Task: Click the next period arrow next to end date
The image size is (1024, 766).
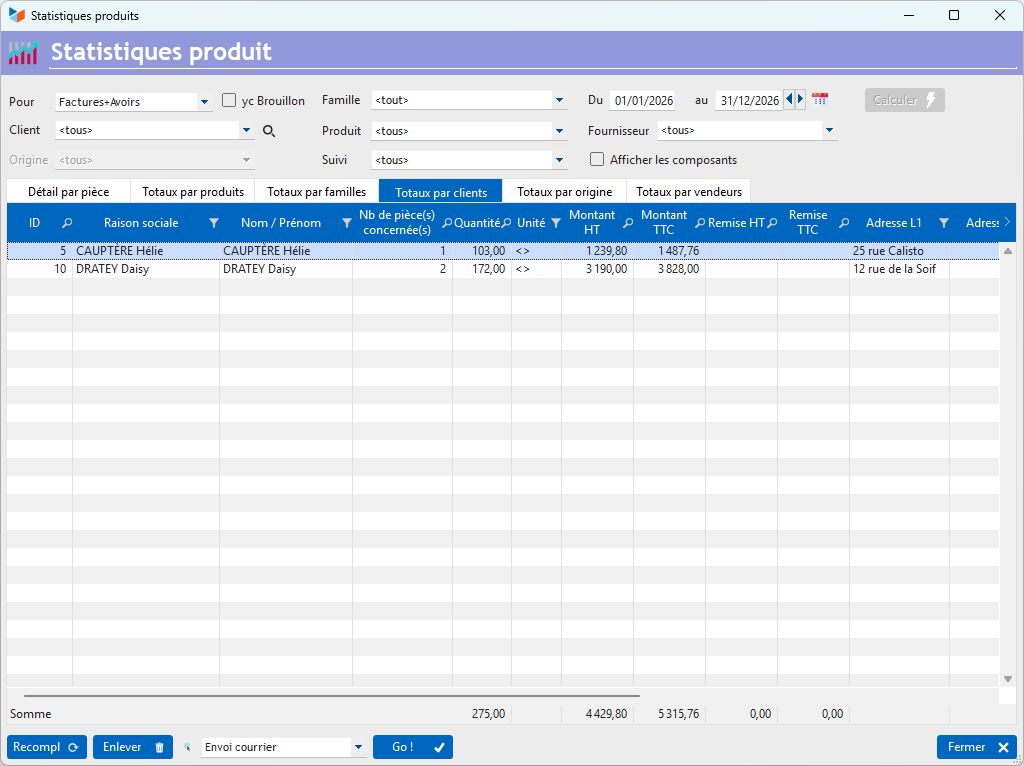Action: pyautogui.click(x=800, y=100)
